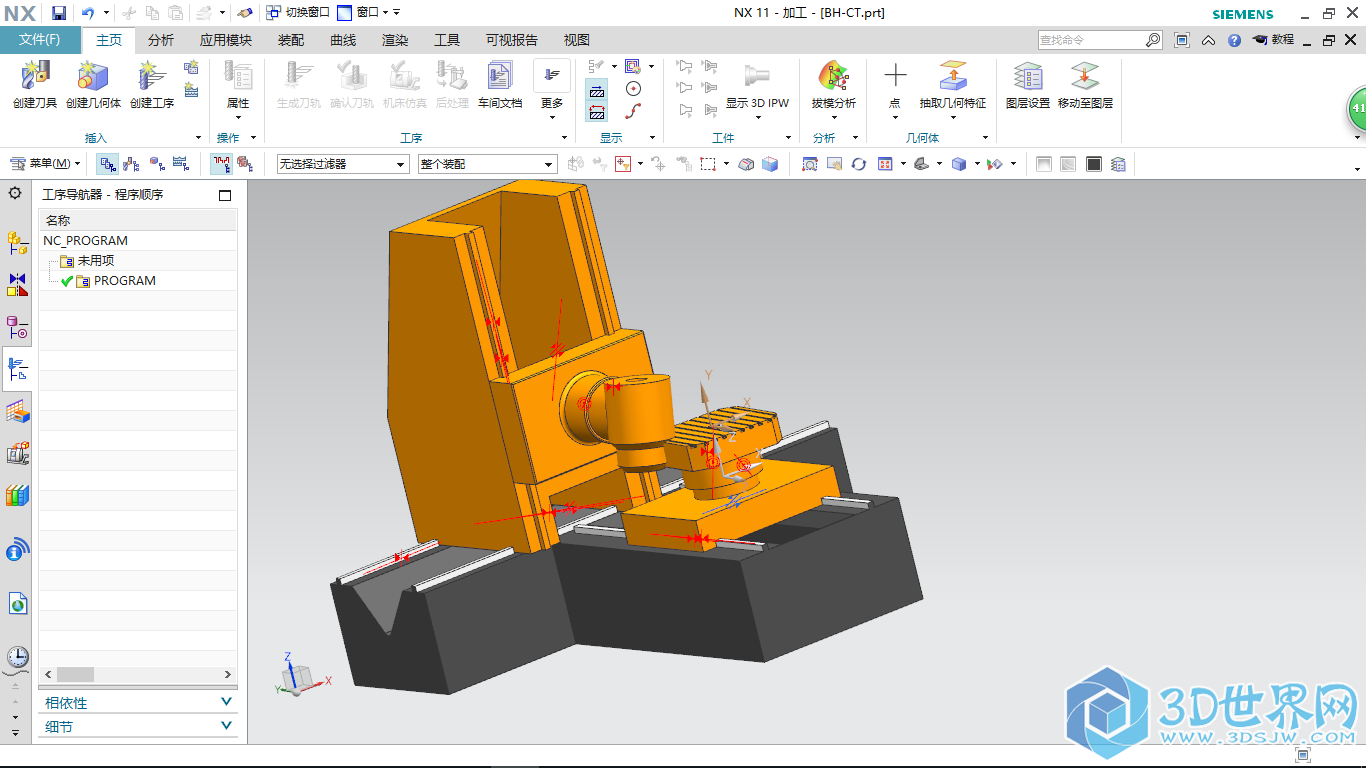Click the Undo arrow in title bar
The width and height of the screenshot is (1366, 768).
tap(88, 13)
